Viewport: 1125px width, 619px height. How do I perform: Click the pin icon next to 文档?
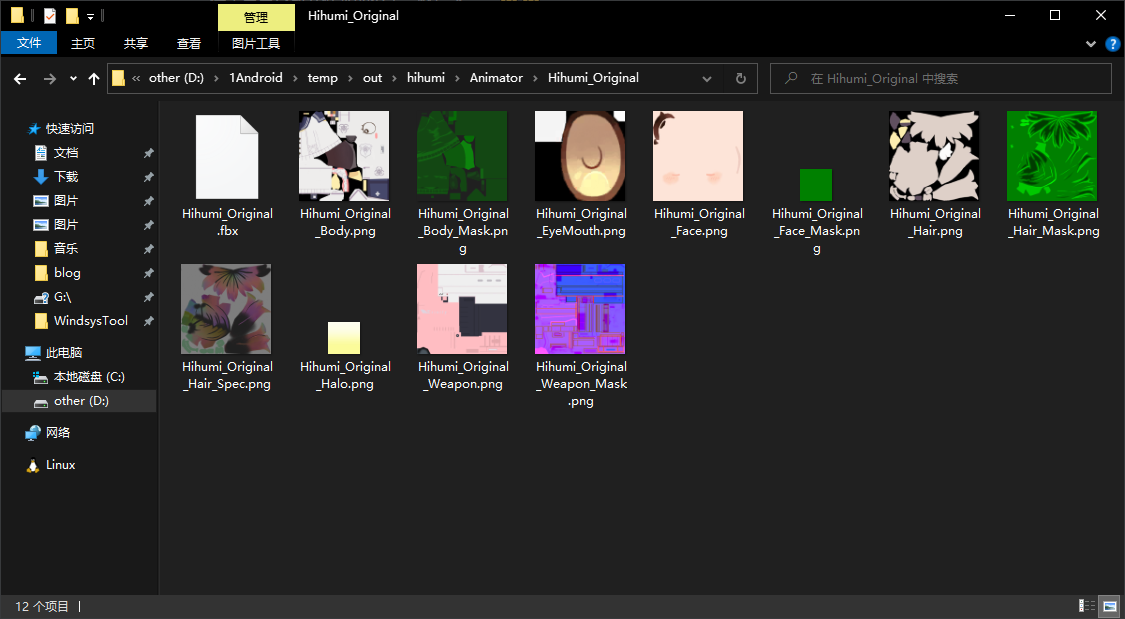[149, 153]
